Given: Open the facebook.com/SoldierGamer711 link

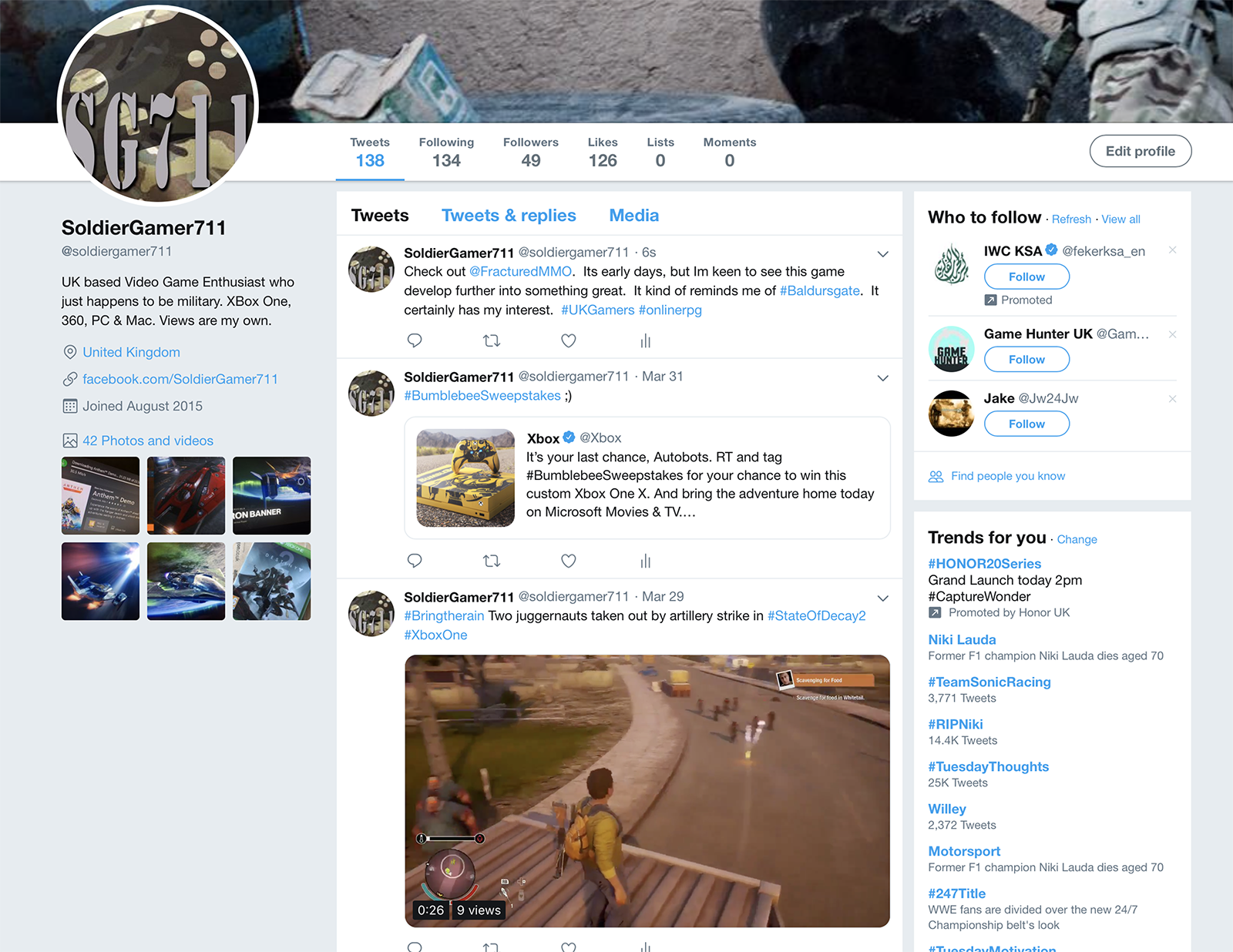Looking at the screenshot, I should [x=180, y=379].
